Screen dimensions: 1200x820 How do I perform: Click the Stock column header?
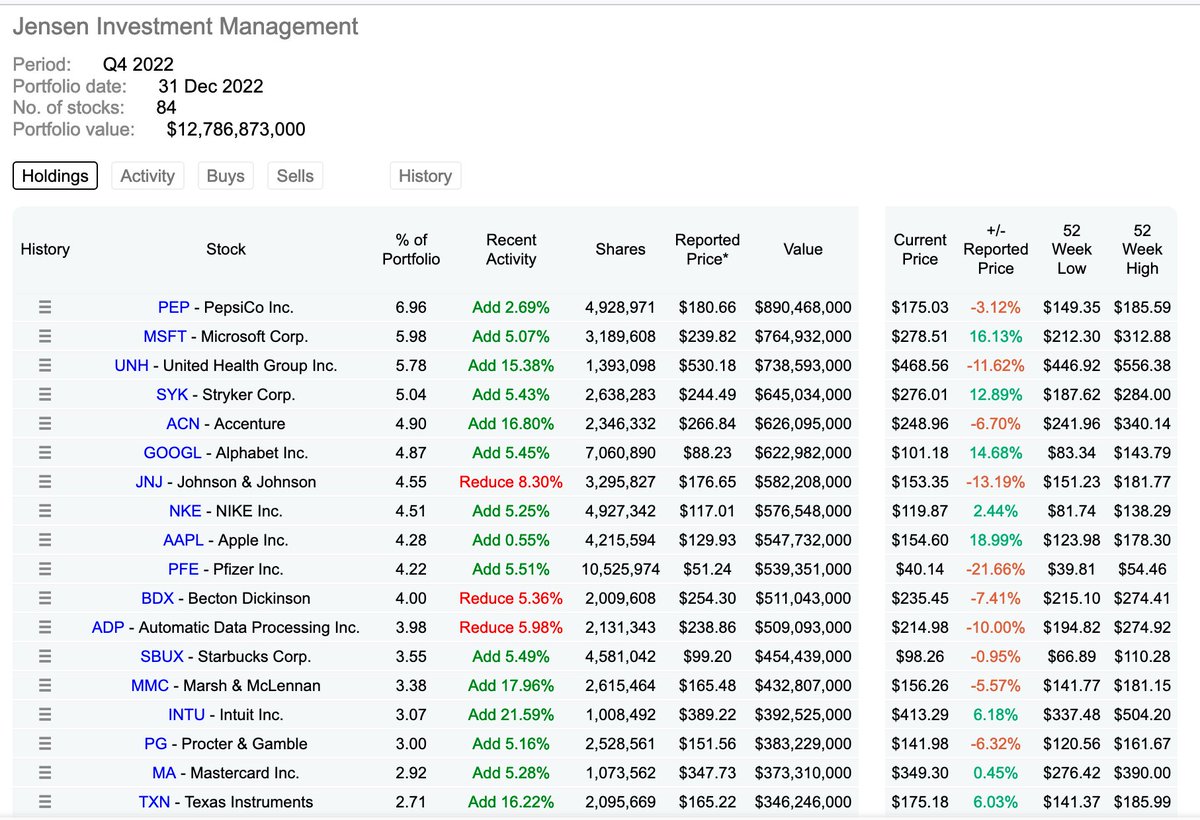(226, 249)
